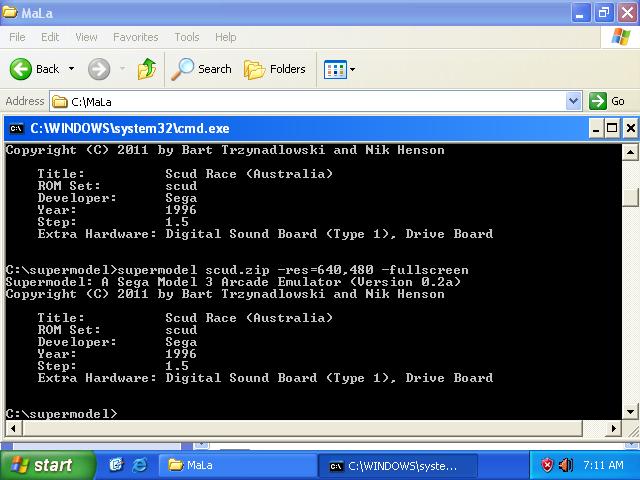Open the Tools menu
640x480 pixels.
pyautogui.click(x=187, y=37)
